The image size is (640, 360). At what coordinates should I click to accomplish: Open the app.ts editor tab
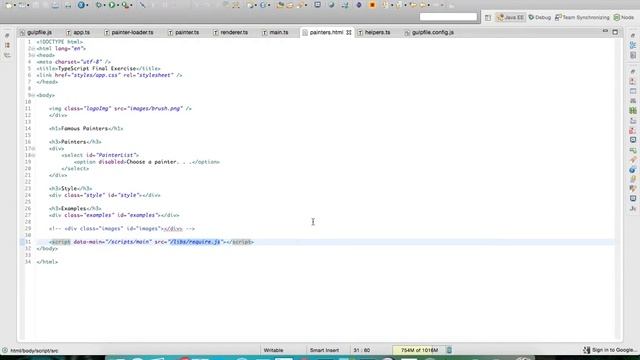[x=78, y=32]
